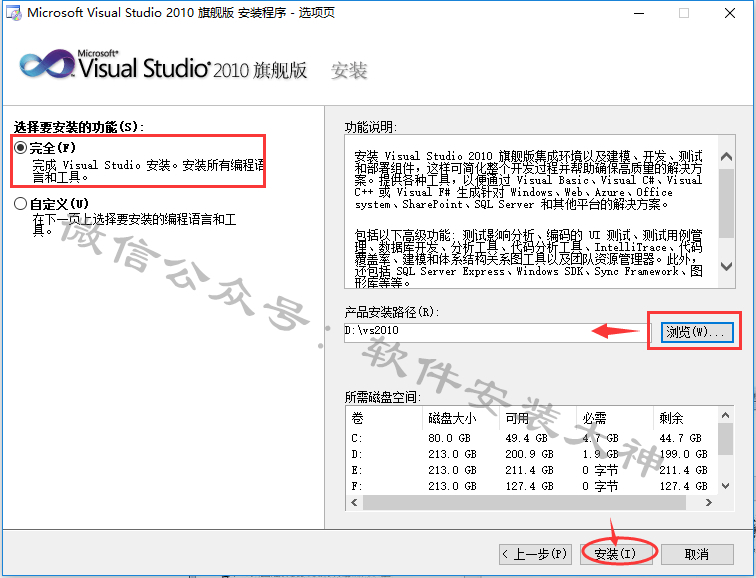Focus the 产品安装路径 input field
756x578 pixels.
pos(497,332)
